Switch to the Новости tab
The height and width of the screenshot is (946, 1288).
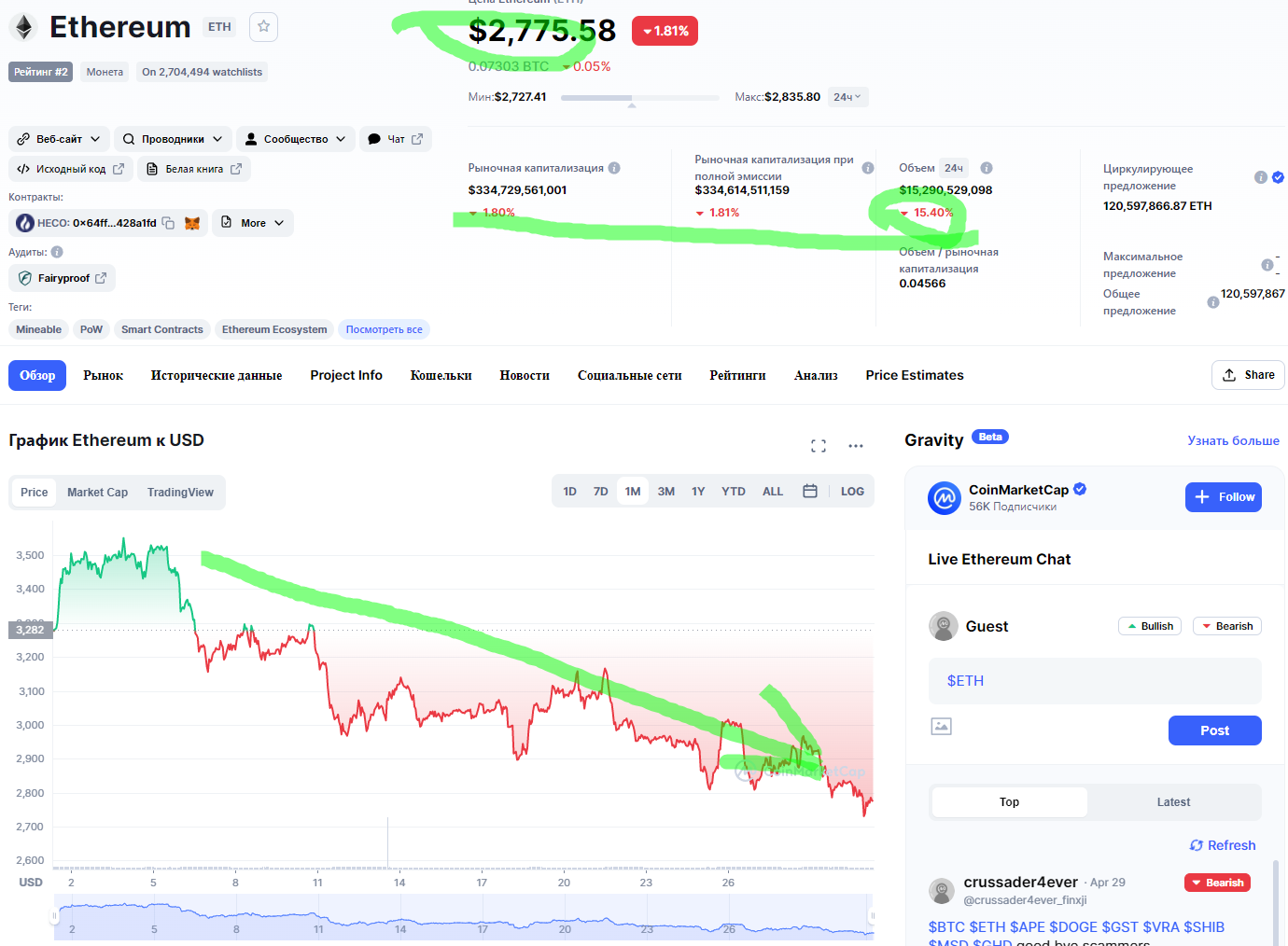coord(525,375)
